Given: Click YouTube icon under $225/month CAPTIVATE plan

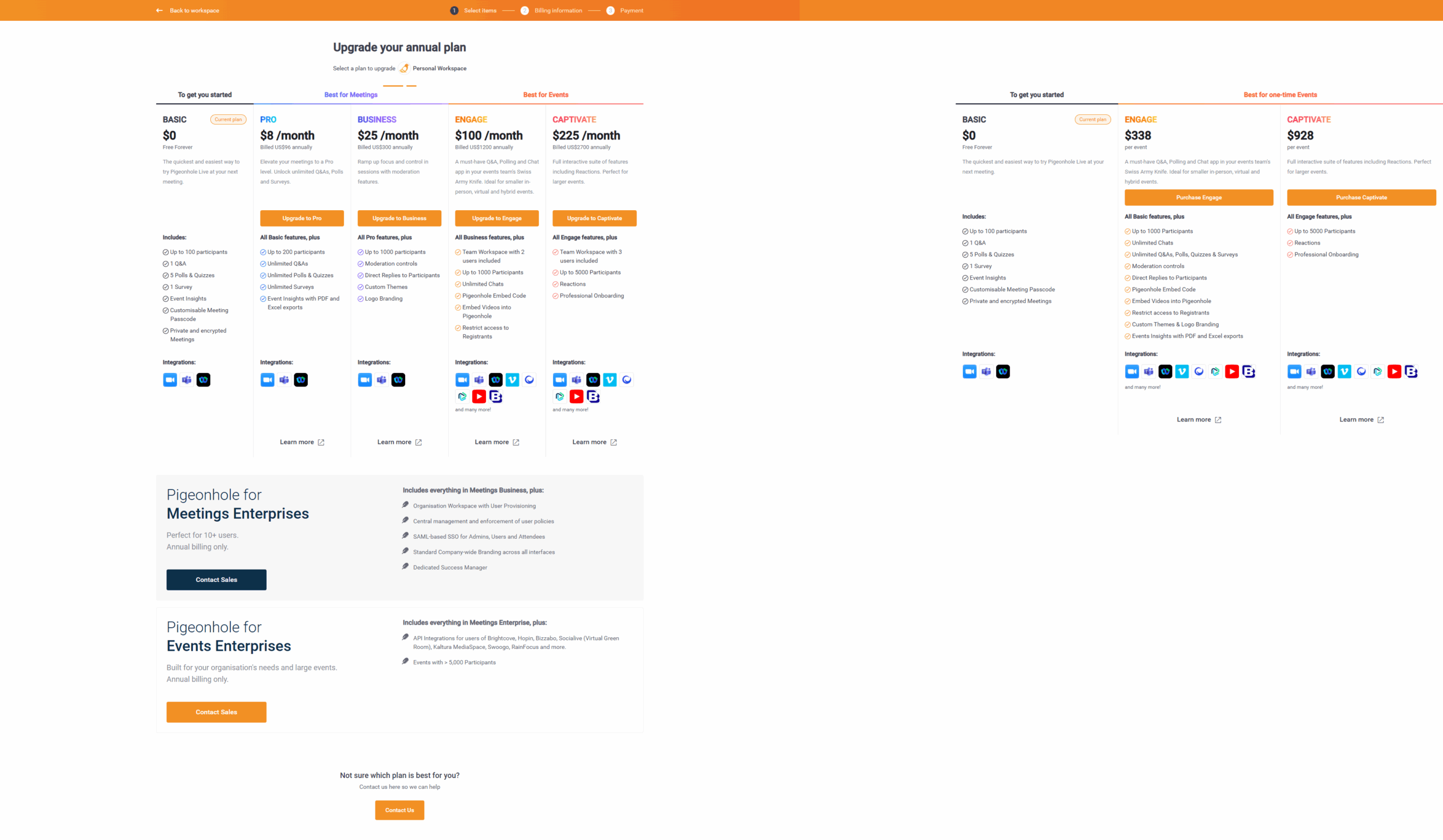Looking at the screenshot, I should [x=576, y=396].
